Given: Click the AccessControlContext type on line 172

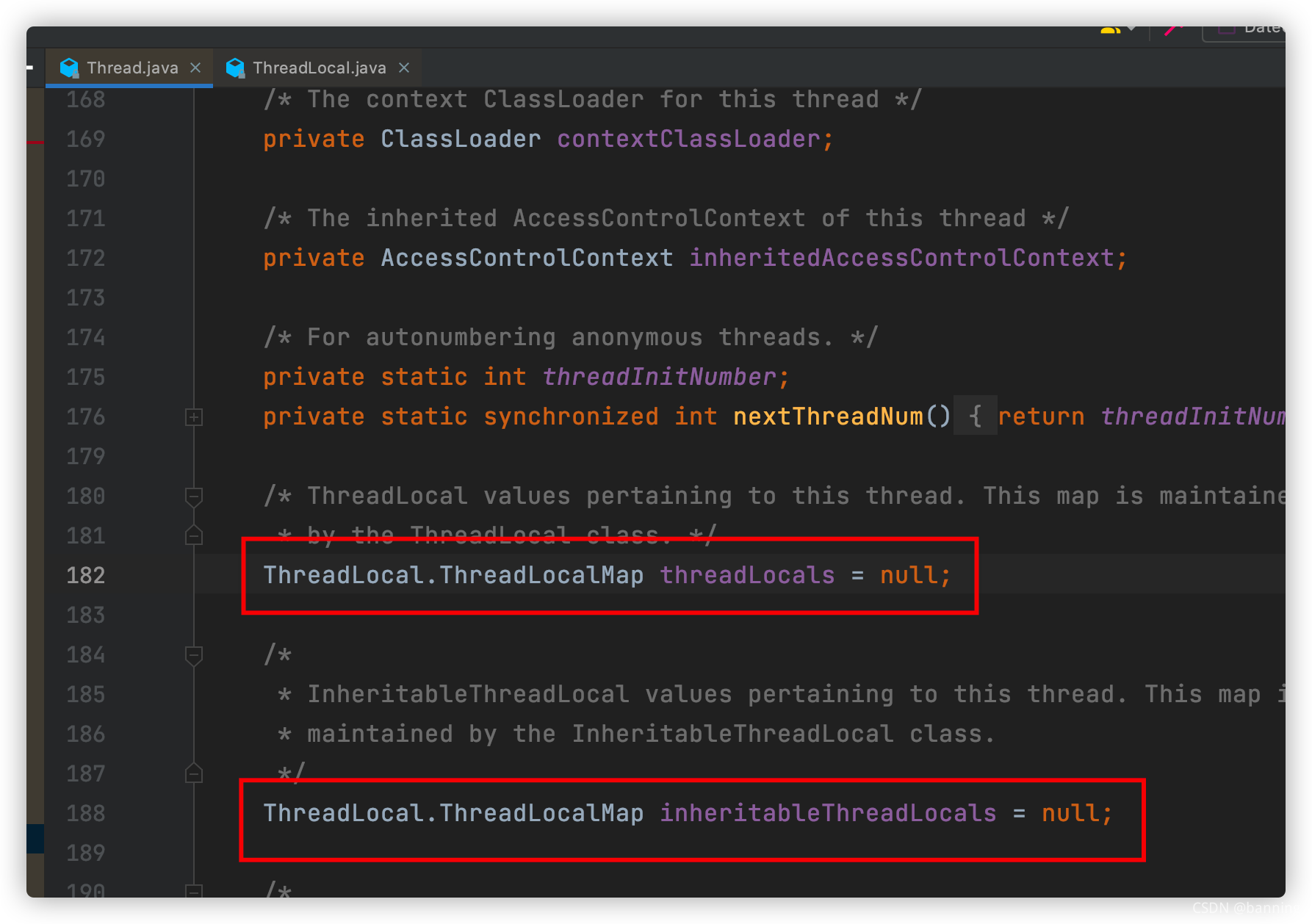Looking at the screenshot, I should [x=527, y=258].
